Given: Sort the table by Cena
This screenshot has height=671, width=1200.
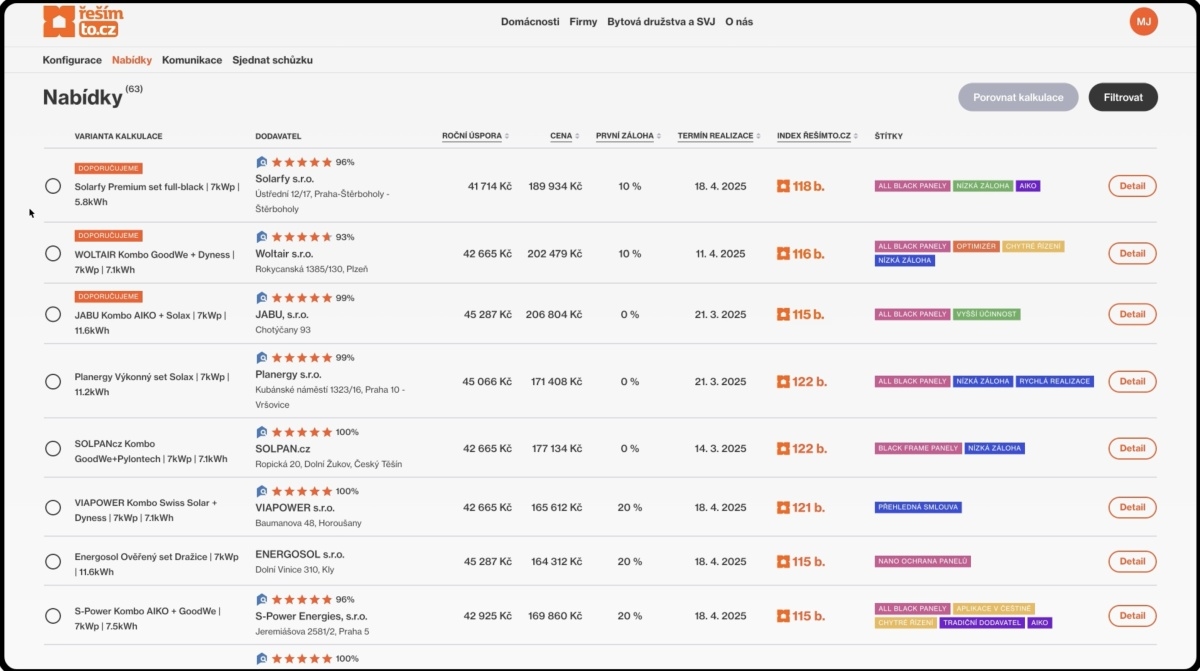Looking at the screenshot, I should click(x=564, y=136).
